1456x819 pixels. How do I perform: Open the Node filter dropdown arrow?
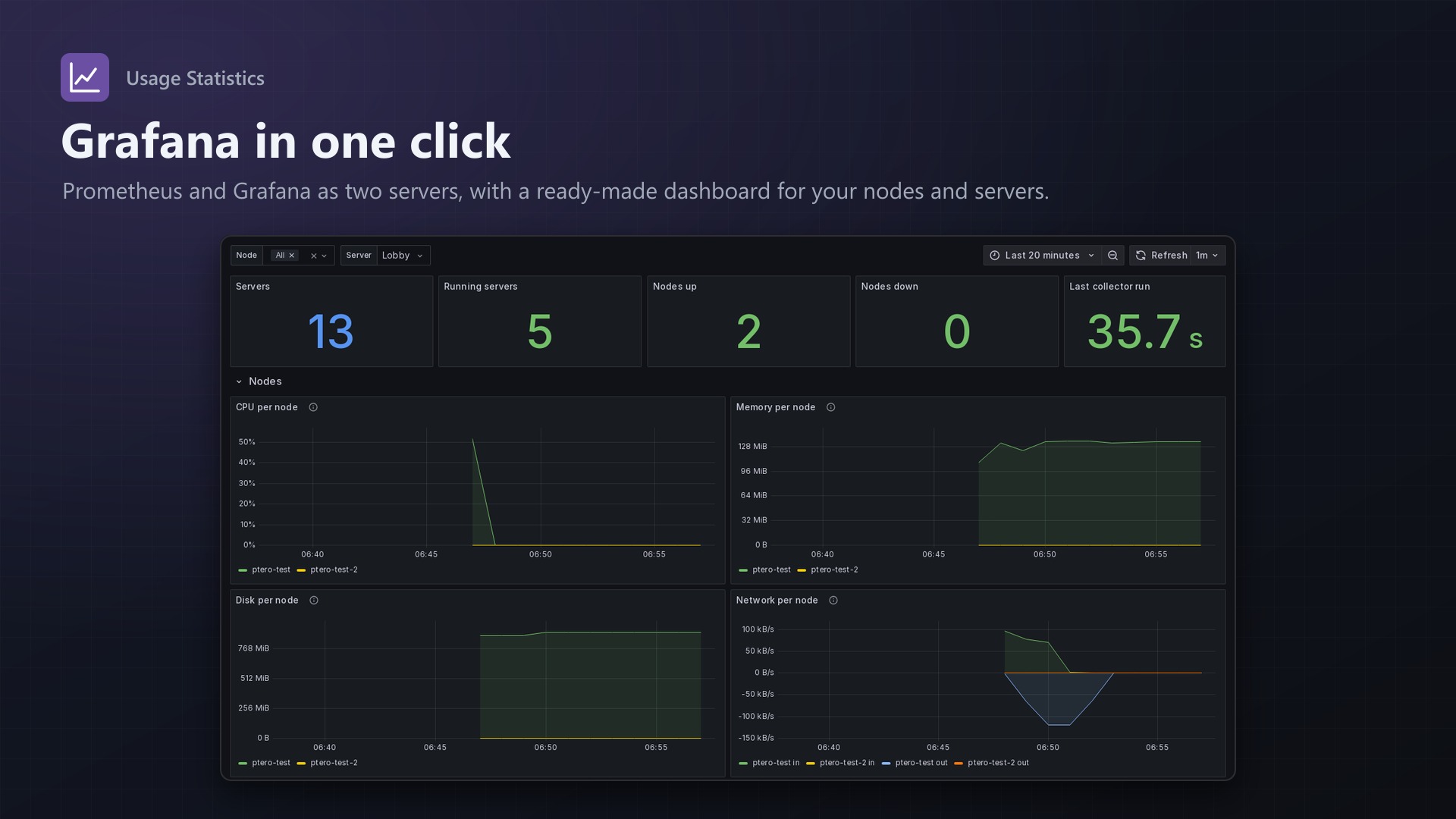[324, 256]
